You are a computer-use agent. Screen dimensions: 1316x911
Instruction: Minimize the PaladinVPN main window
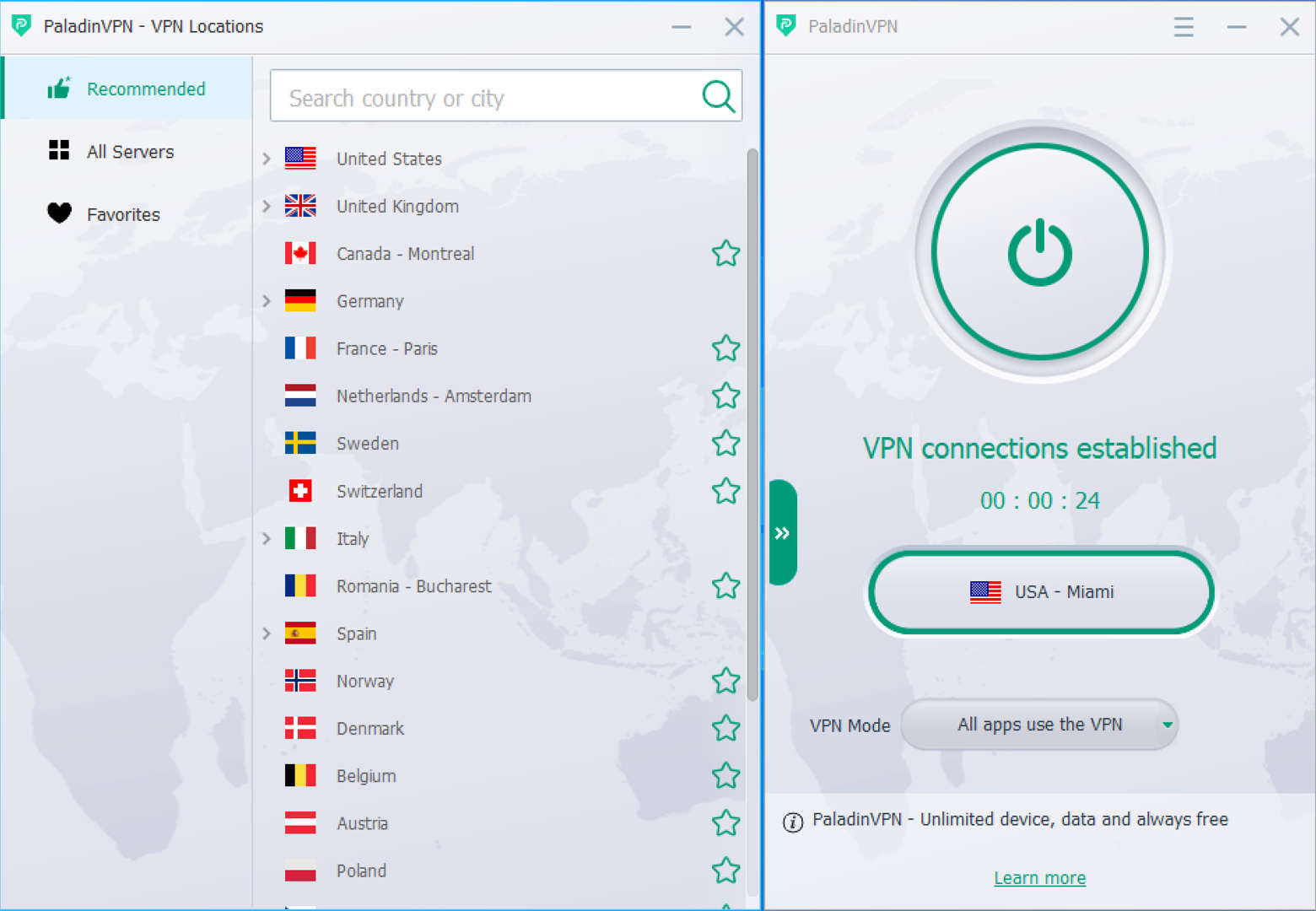click(x=1237, y=27)
